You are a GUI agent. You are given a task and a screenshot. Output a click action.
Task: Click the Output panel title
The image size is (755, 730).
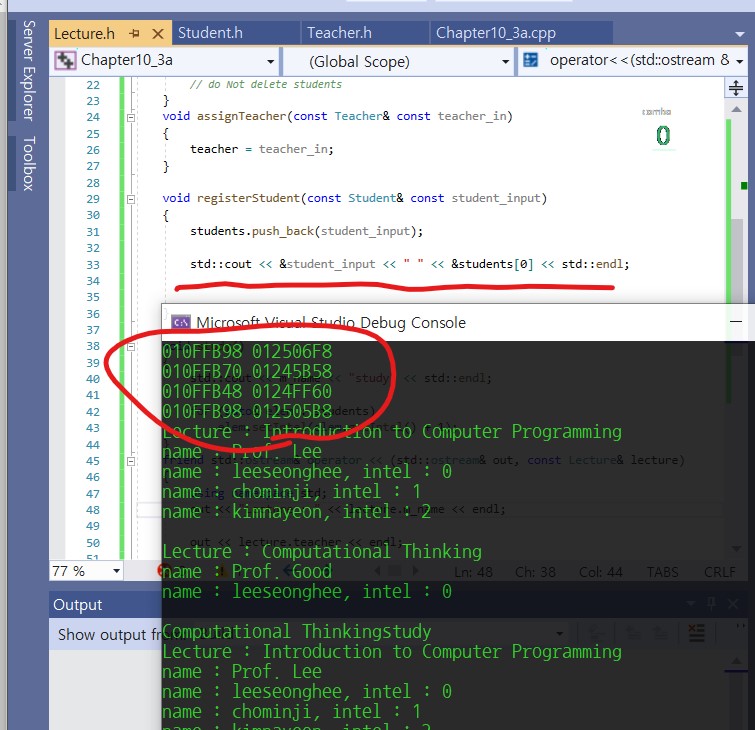(78, 605)
